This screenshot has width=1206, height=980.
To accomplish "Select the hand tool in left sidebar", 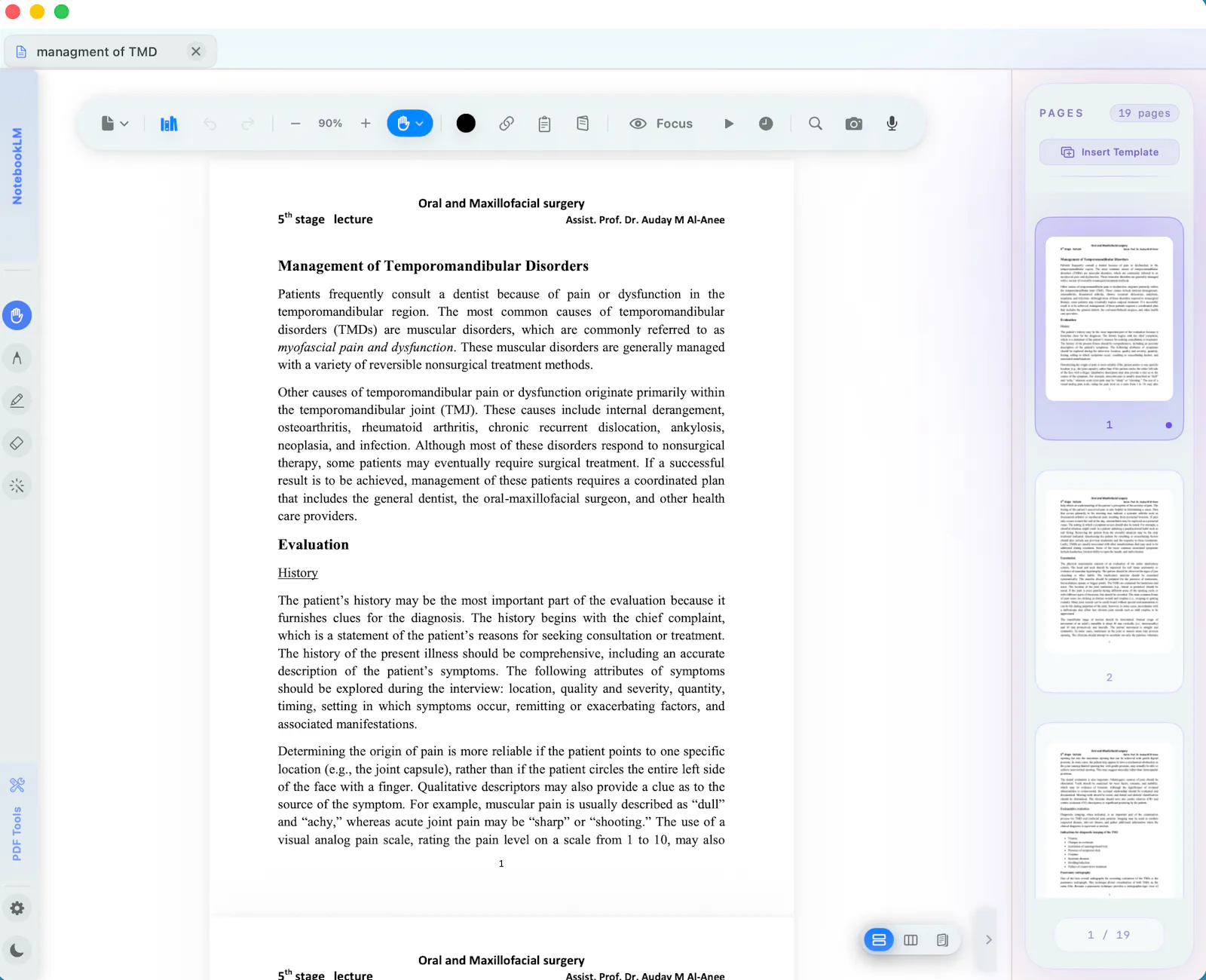I will 17,315.
